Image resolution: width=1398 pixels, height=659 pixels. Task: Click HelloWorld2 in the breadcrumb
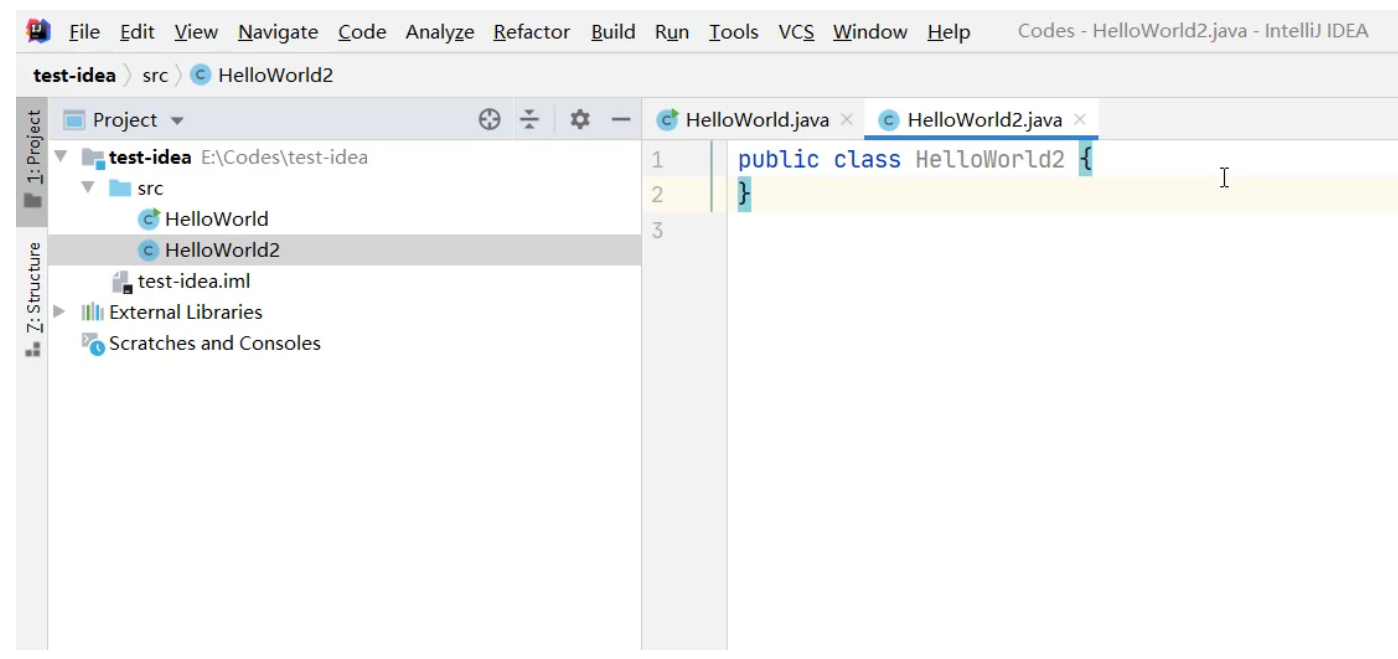click(x=275, y=75)
